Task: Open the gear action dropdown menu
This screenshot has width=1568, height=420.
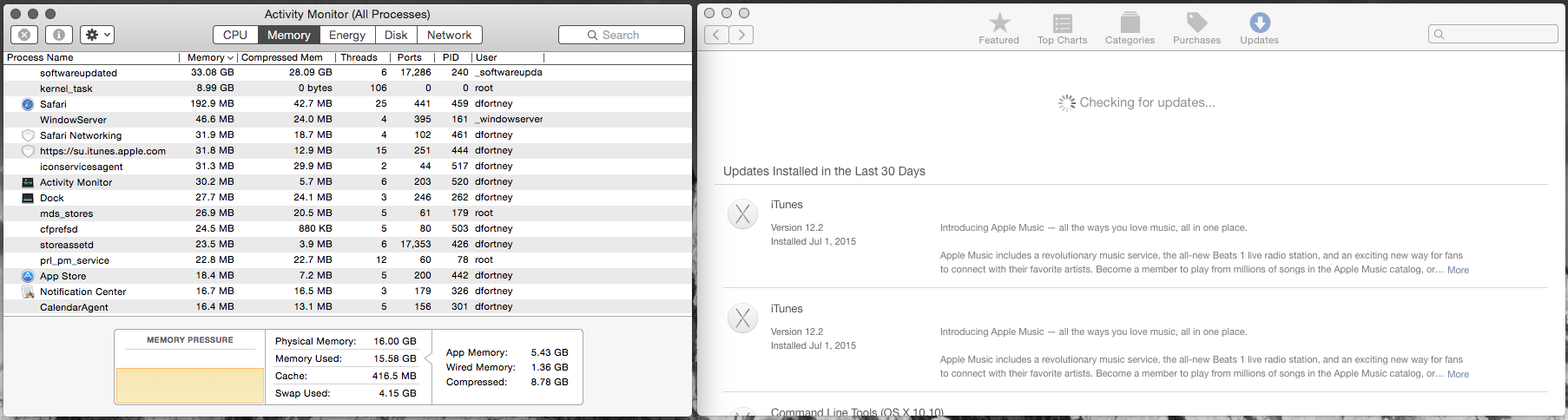Action: [96, 35]
